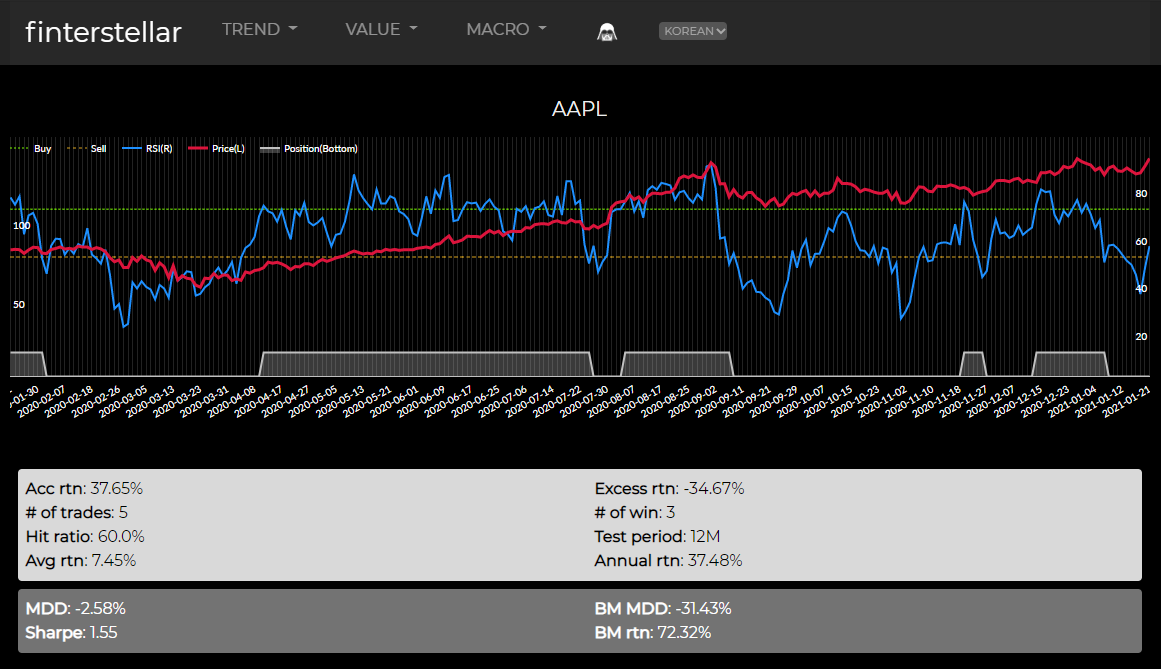Image resolution: width=1161 pixels, height=669 pixels.
Task: Toggle the Buy legend series
Action: [x=30, y=149]
